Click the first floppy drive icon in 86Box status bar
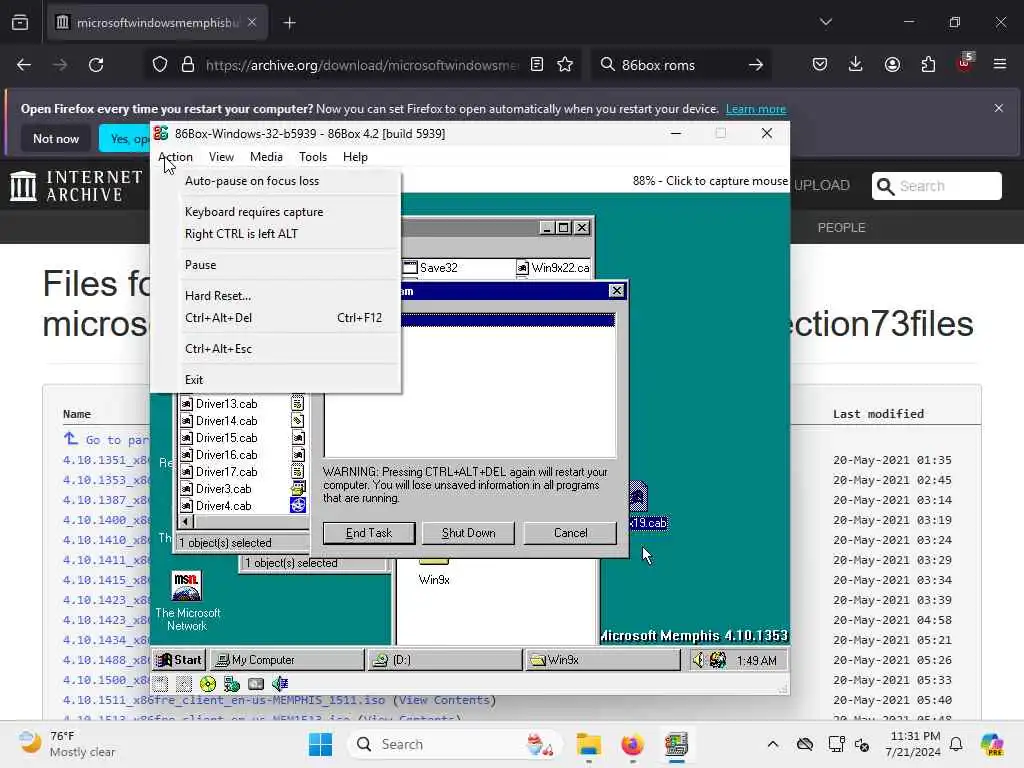1024x768 pixels. [161, 684]
